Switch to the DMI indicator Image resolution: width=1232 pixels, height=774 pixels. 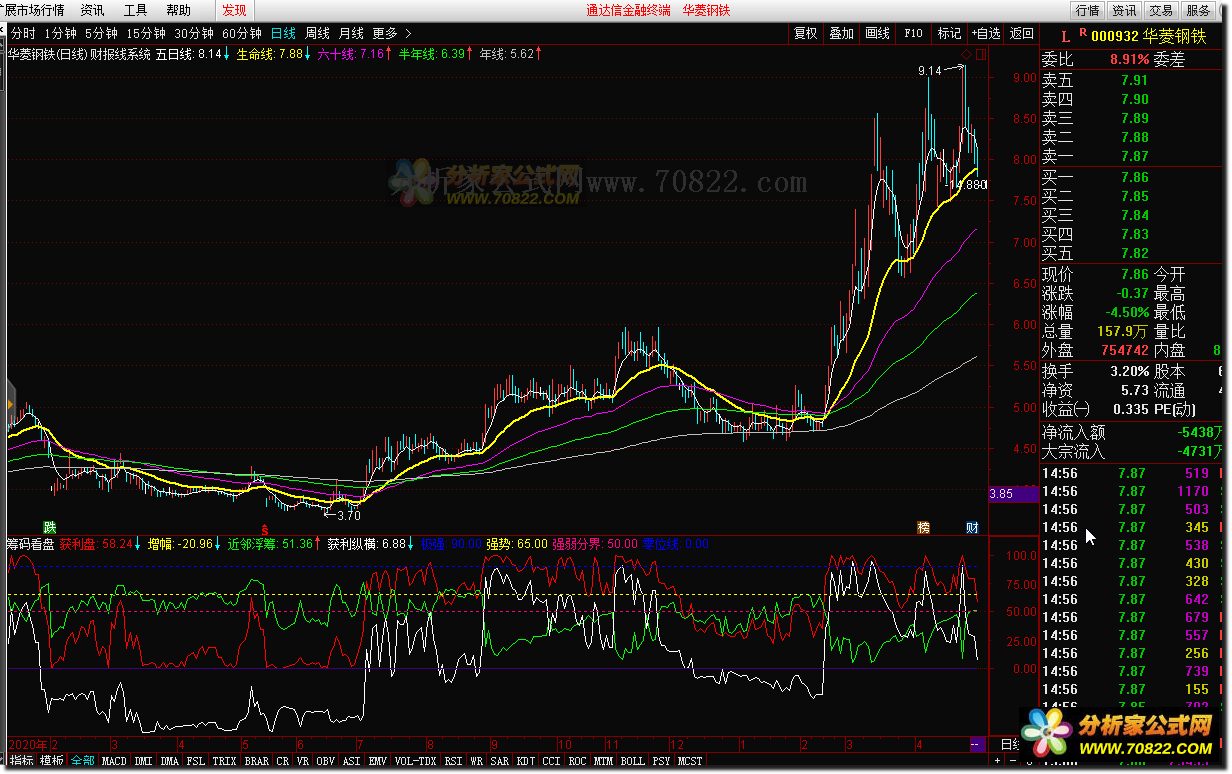pyautogui.click(x=144, y=761)
